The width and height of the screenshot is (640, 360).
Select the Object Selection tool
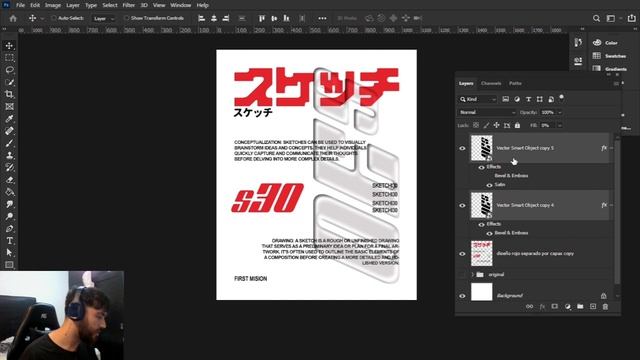pyautogui.click(x=9, y=82)
